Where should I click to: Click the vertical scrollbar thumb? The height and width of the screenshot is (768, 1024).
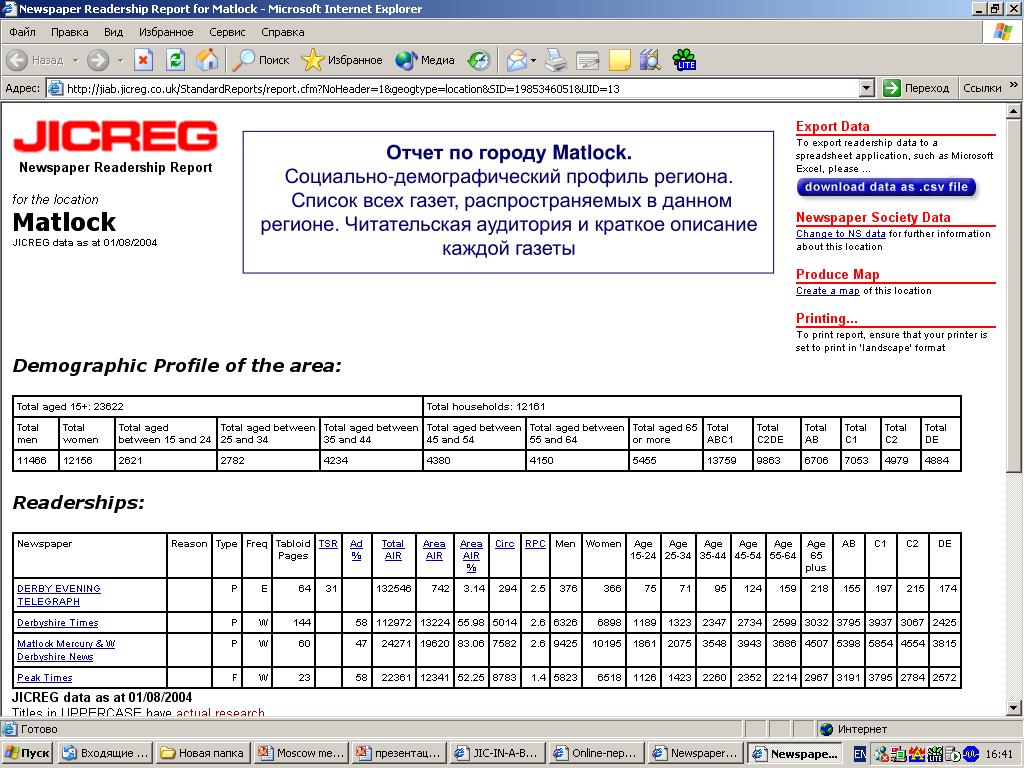point(1014,296)
